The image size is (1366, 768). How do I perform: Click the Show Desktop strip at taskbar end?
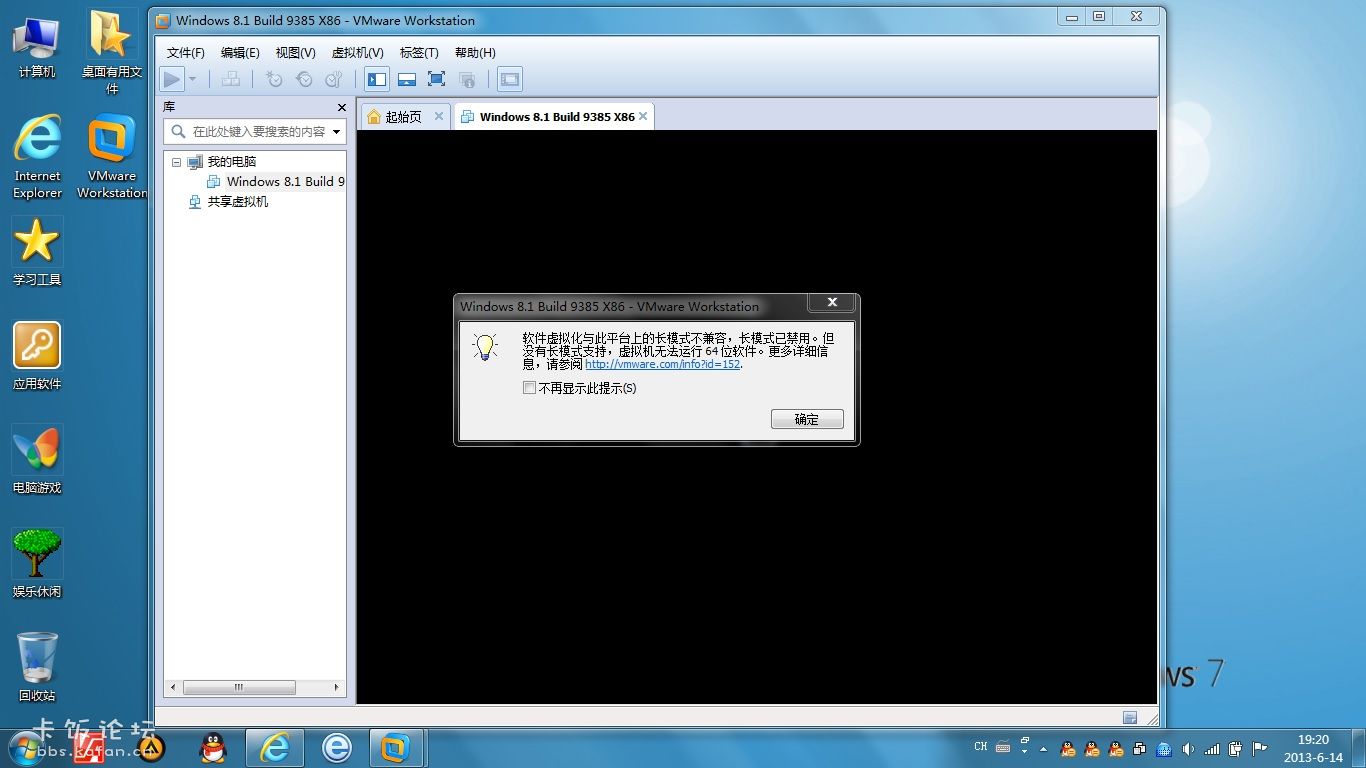click(1359, 748)
